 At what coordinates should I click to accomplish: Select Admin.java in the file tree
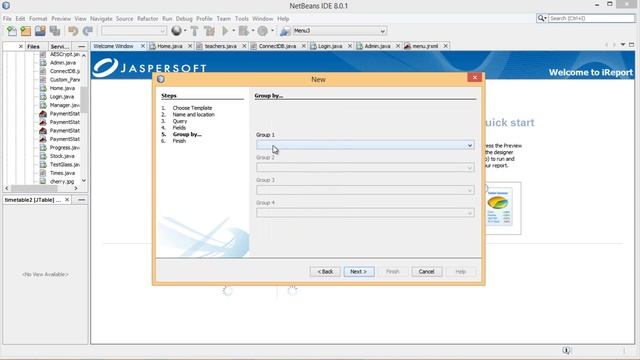pyautogui.click(x=62, y=62)
